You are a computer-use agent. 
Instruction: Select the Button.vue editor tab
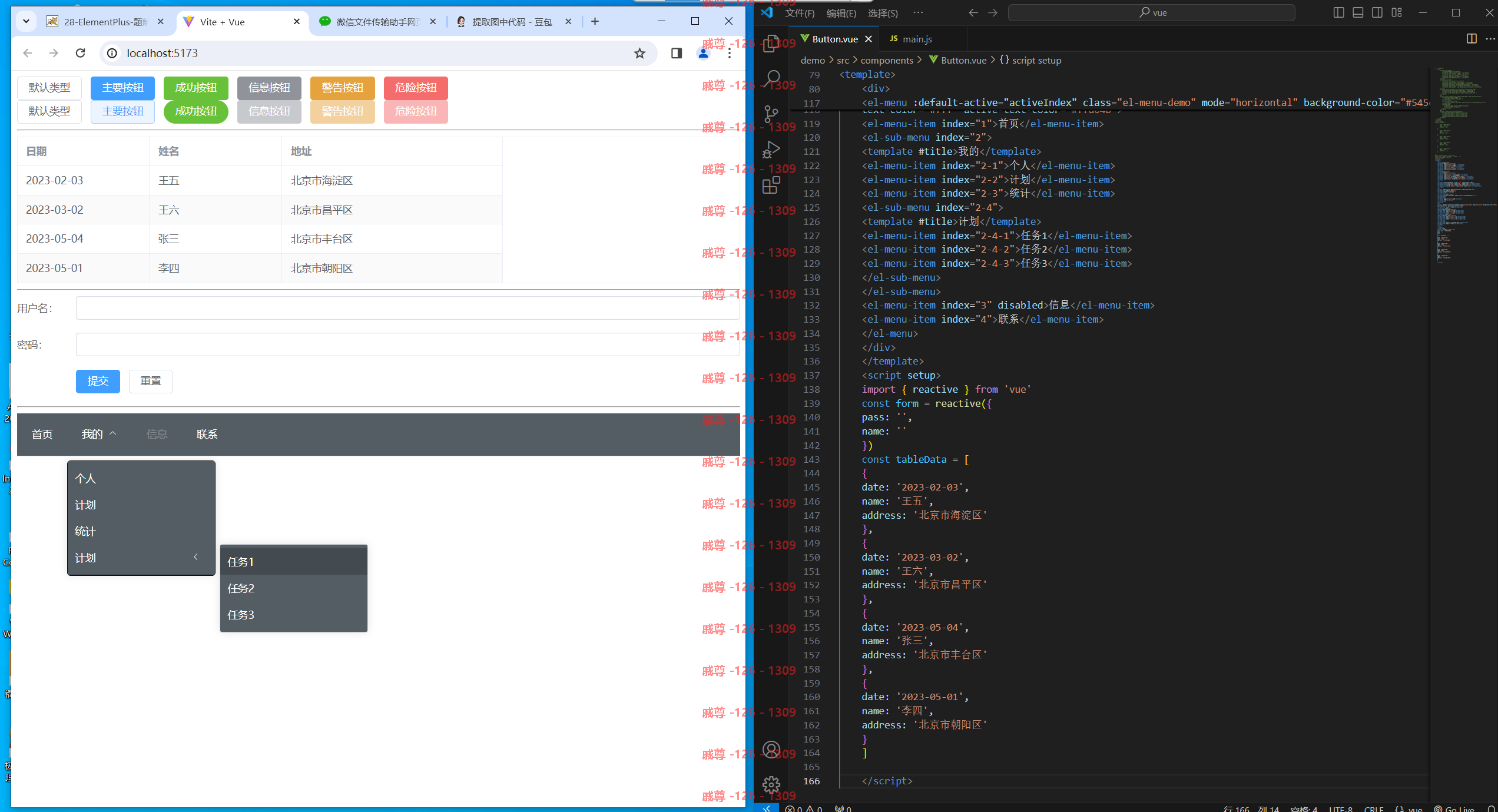click(834, 39)
